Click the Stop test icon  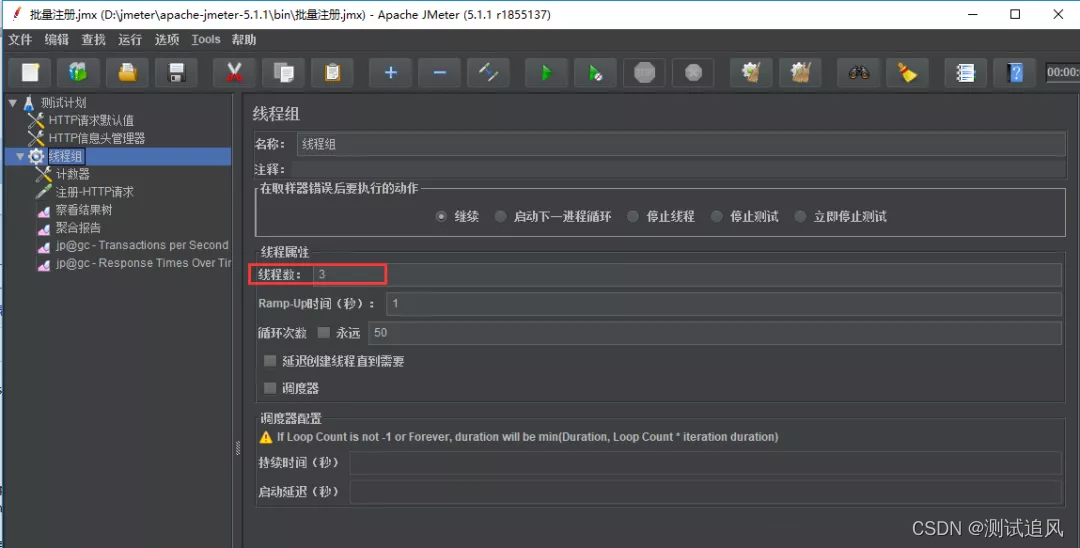(644, 72)
